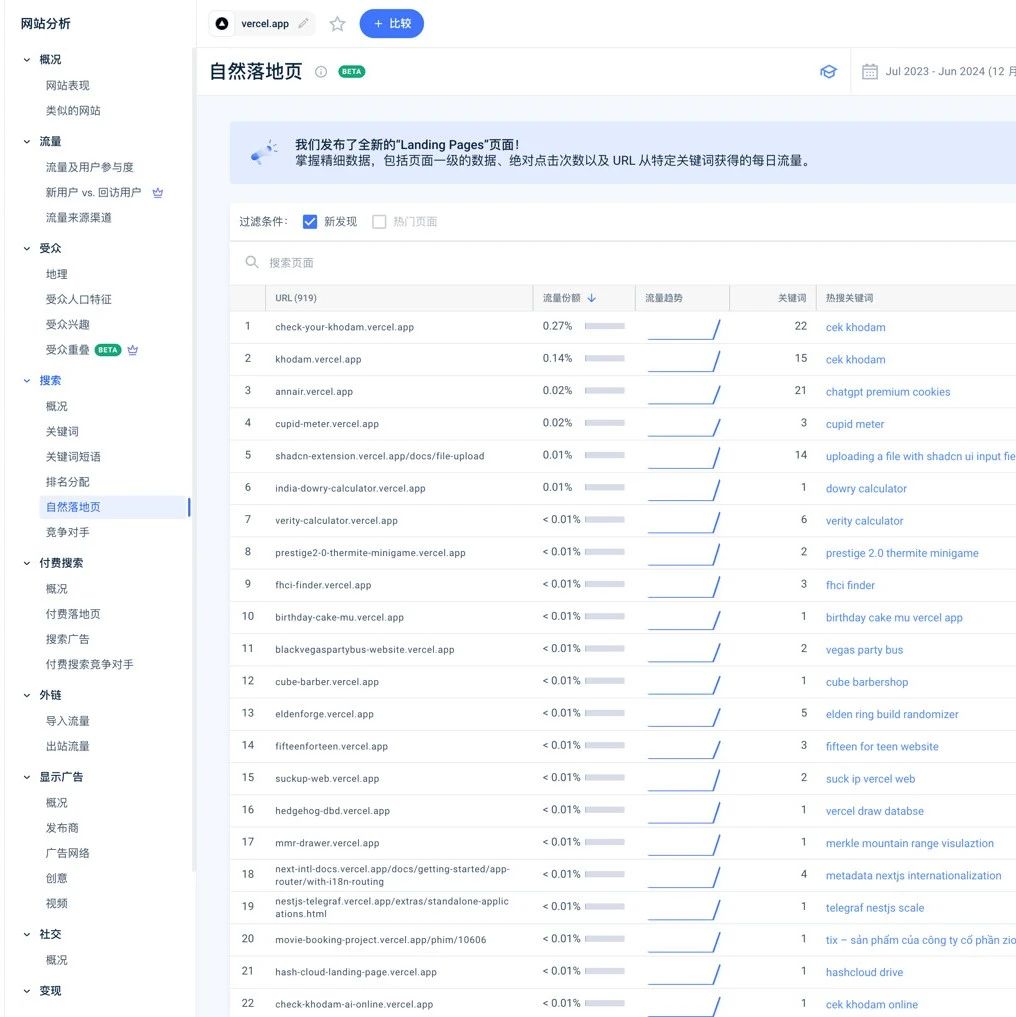Click the BETA badge next to 受众重叠

tap(108, 350)
